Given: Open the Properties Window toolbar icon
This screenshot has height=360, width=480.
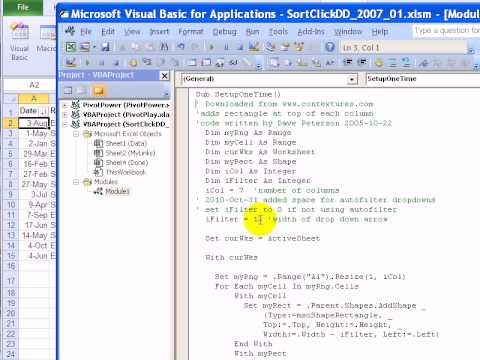Looking at the screenshot, I should pos(285,47).
